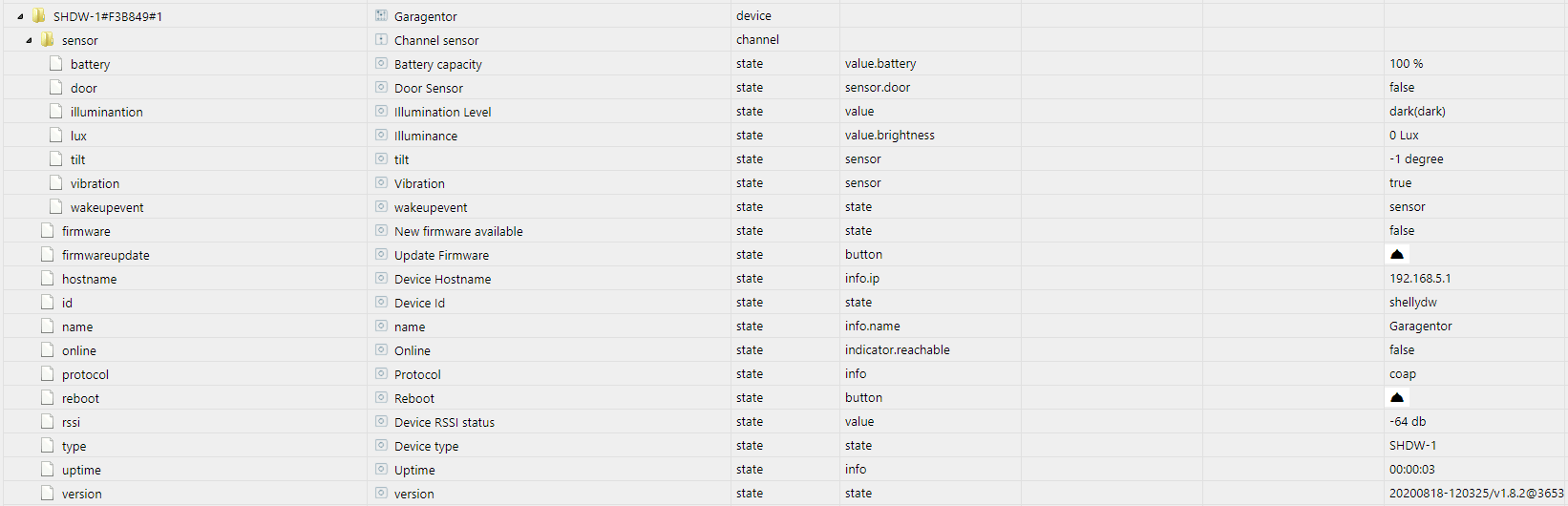
Task: Click the door value false cell
Action: (1475, 87)
